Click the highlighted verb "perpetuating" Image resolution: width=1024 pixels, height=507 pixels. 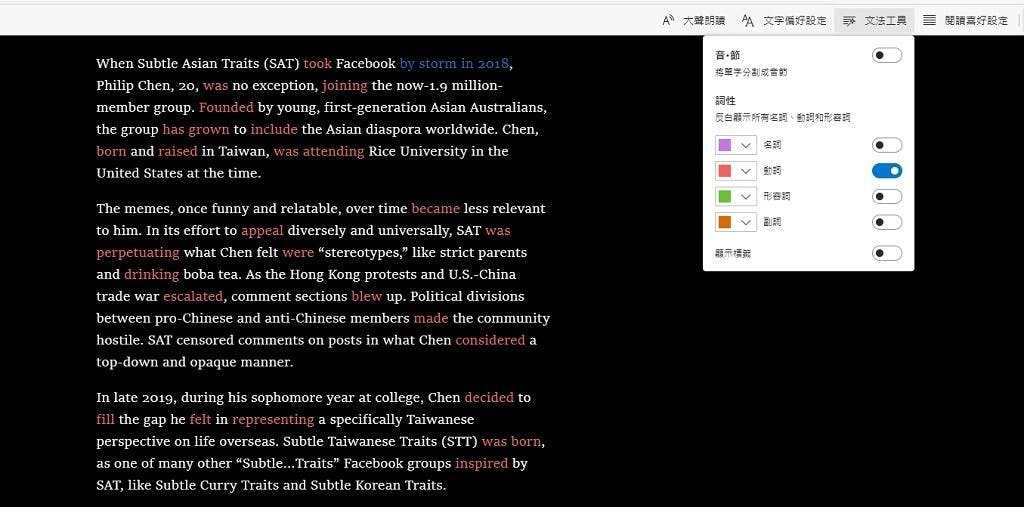point(138,253)
